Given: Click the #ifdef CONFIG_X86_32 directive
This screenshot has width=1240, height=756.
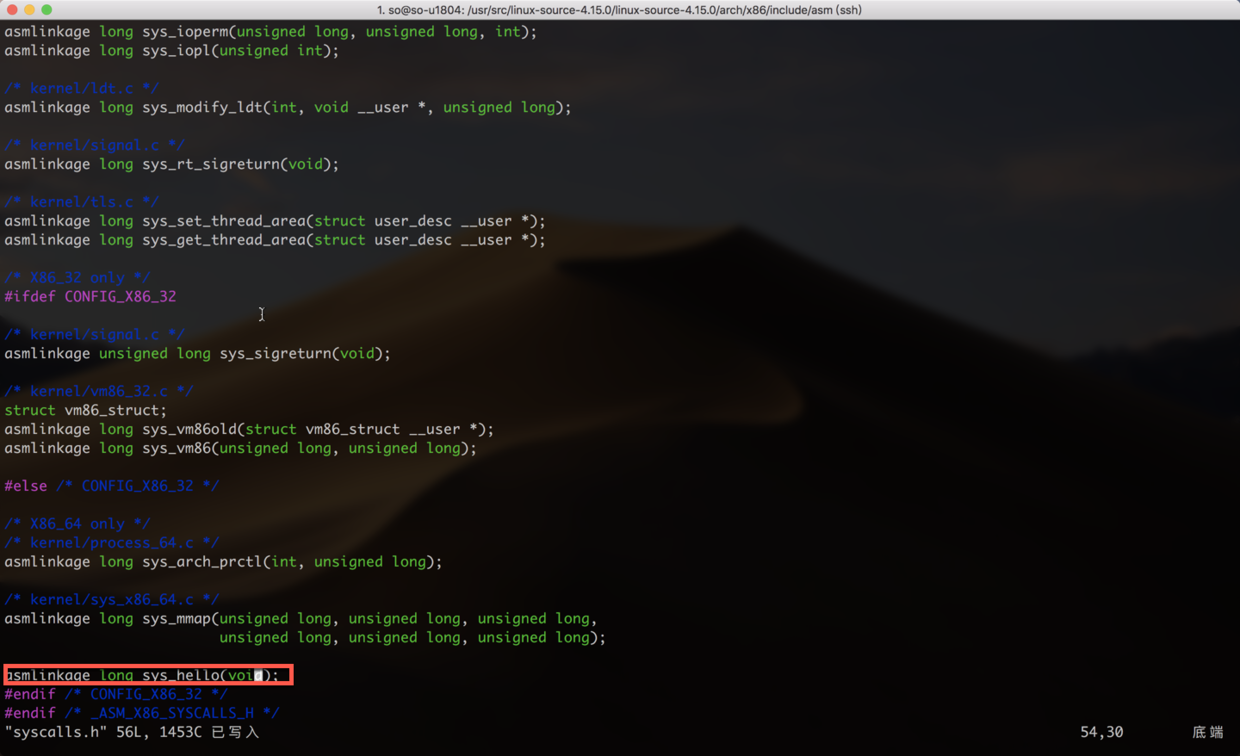Looking at the screenshot, I should pyautogui.click(x=90, y=297).
